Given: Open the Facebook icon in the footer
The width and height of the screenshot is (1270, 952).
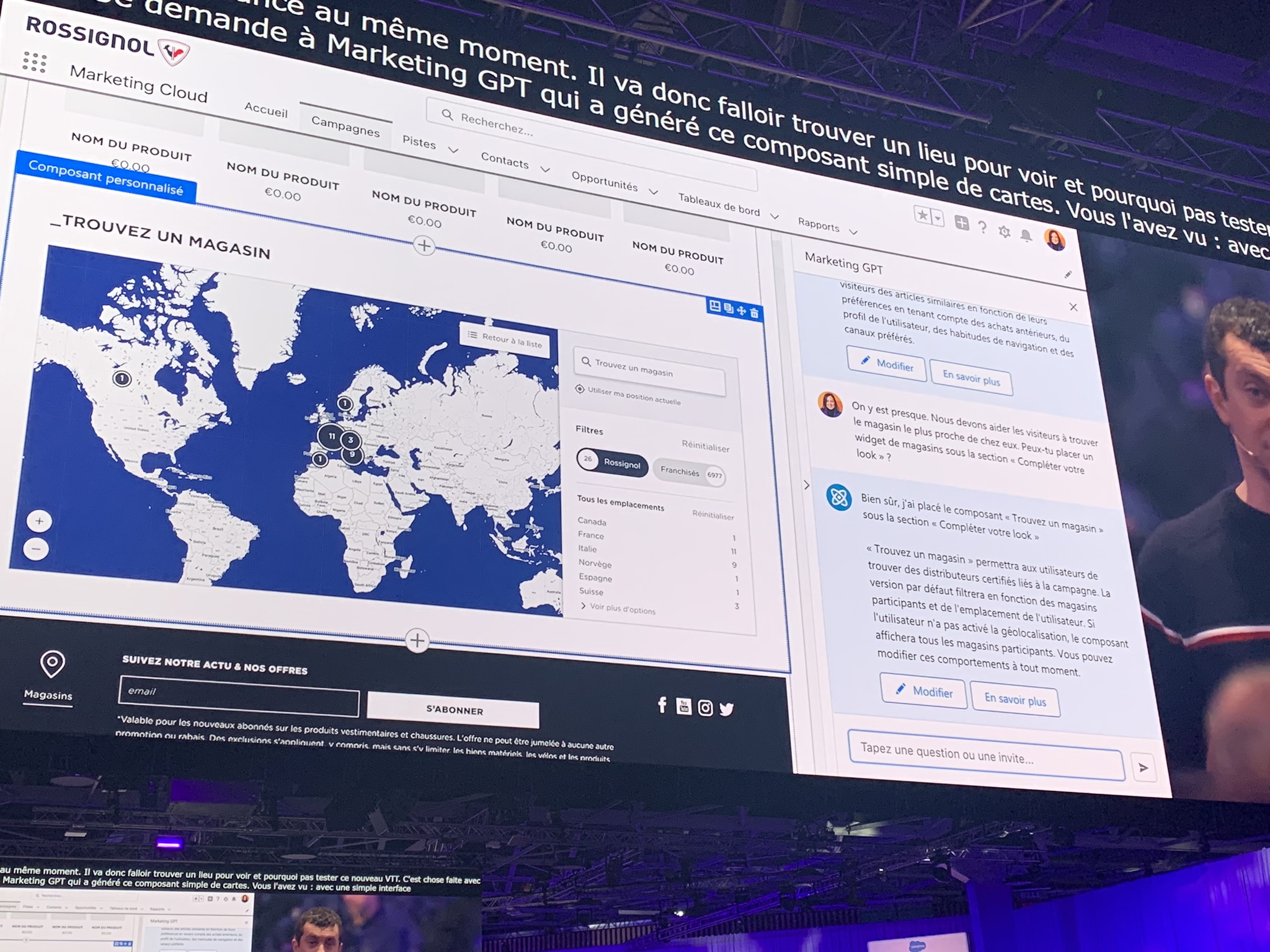Looking at the screenshot, I should click(662, 705).
